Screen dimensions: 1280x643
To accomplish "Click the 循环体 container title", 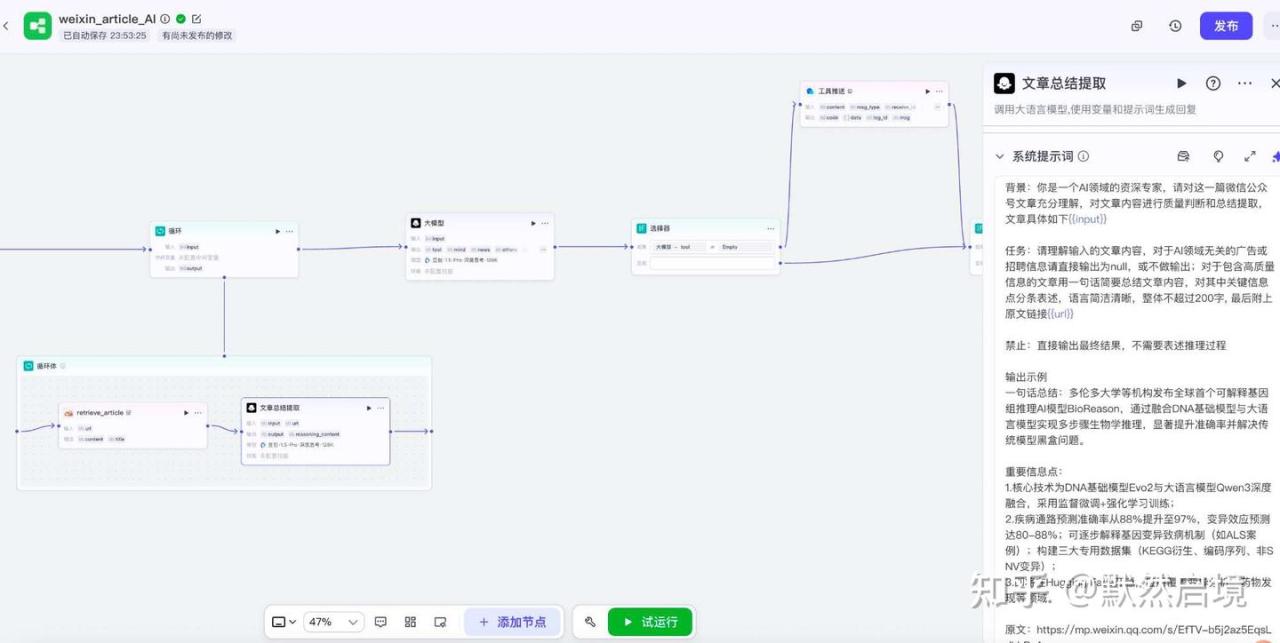I will (47, 366).
